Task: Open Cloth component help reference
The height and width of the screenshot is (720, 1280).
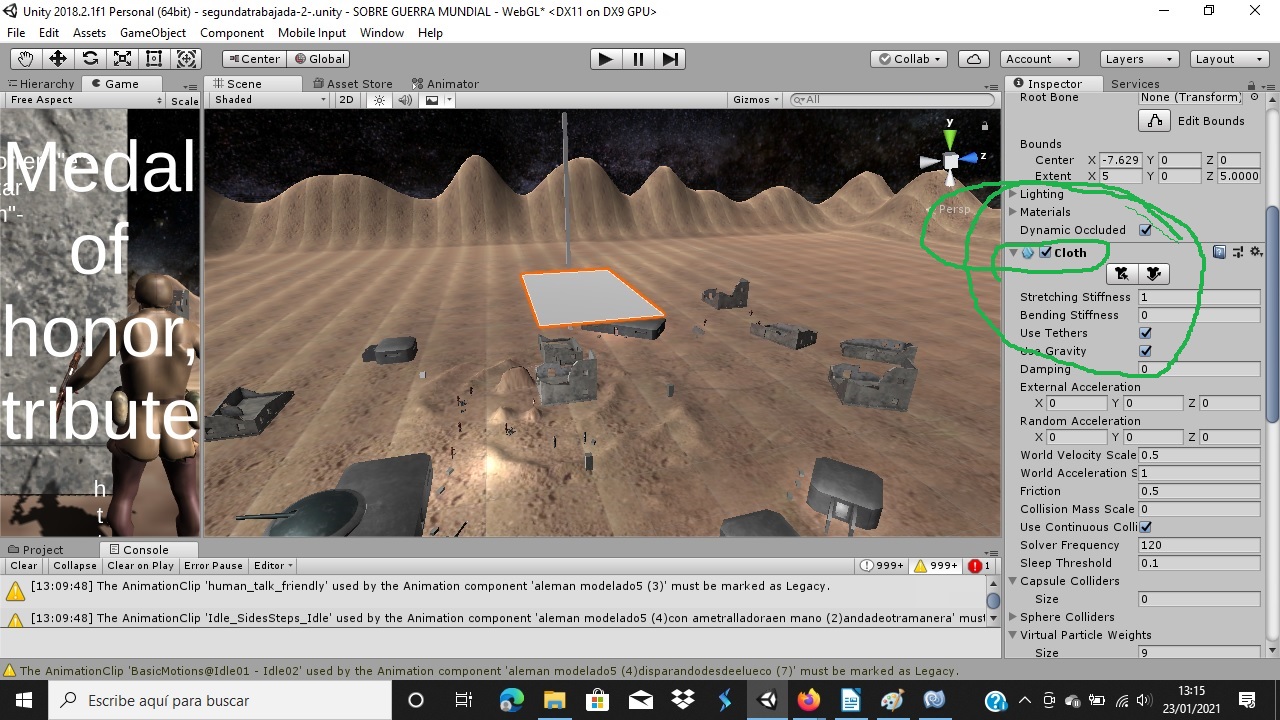Action: tap(1219, 253)
